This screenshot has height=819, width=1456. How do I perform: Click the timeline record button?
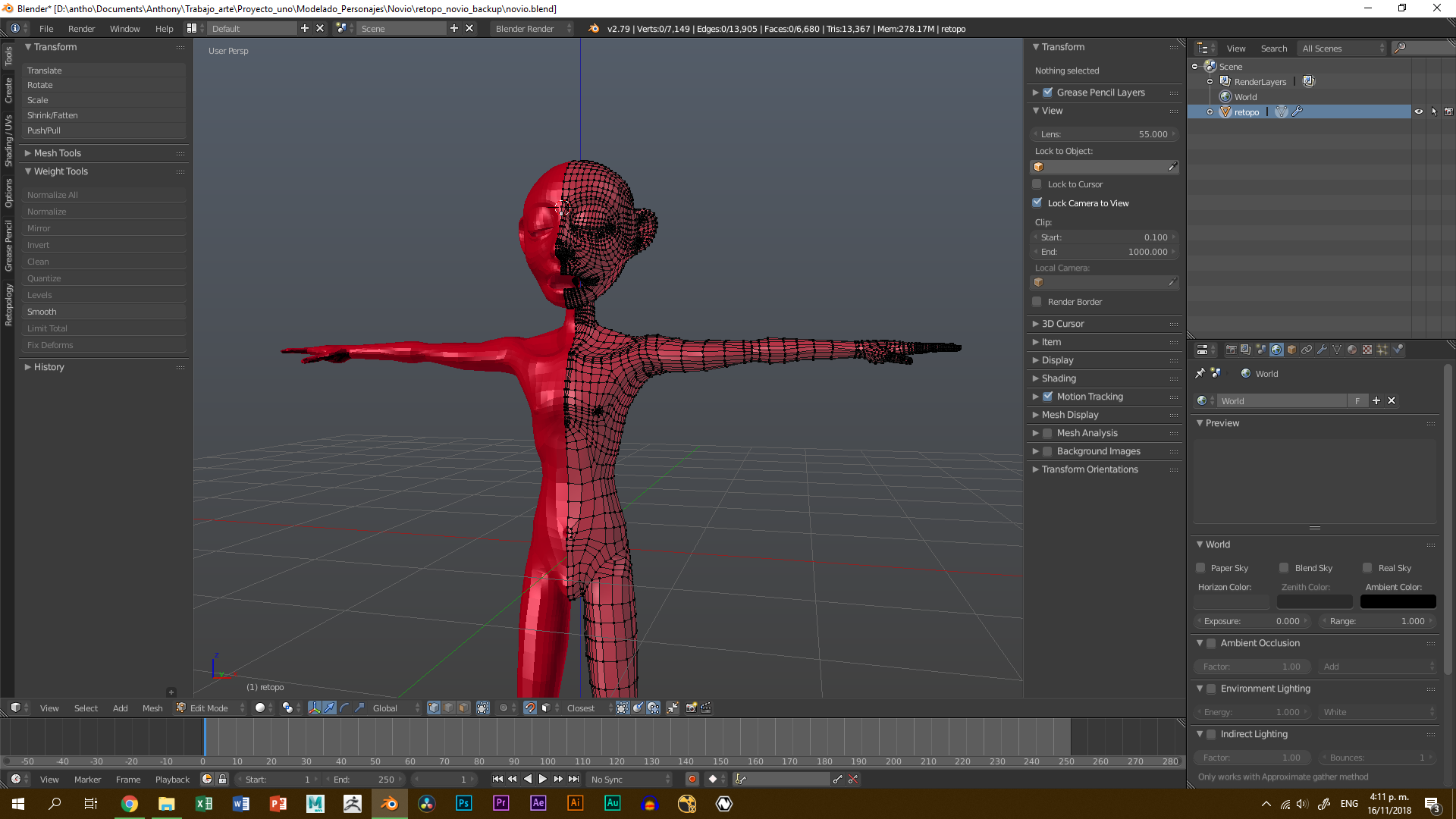pyautogui.click(x=692, y=779)
